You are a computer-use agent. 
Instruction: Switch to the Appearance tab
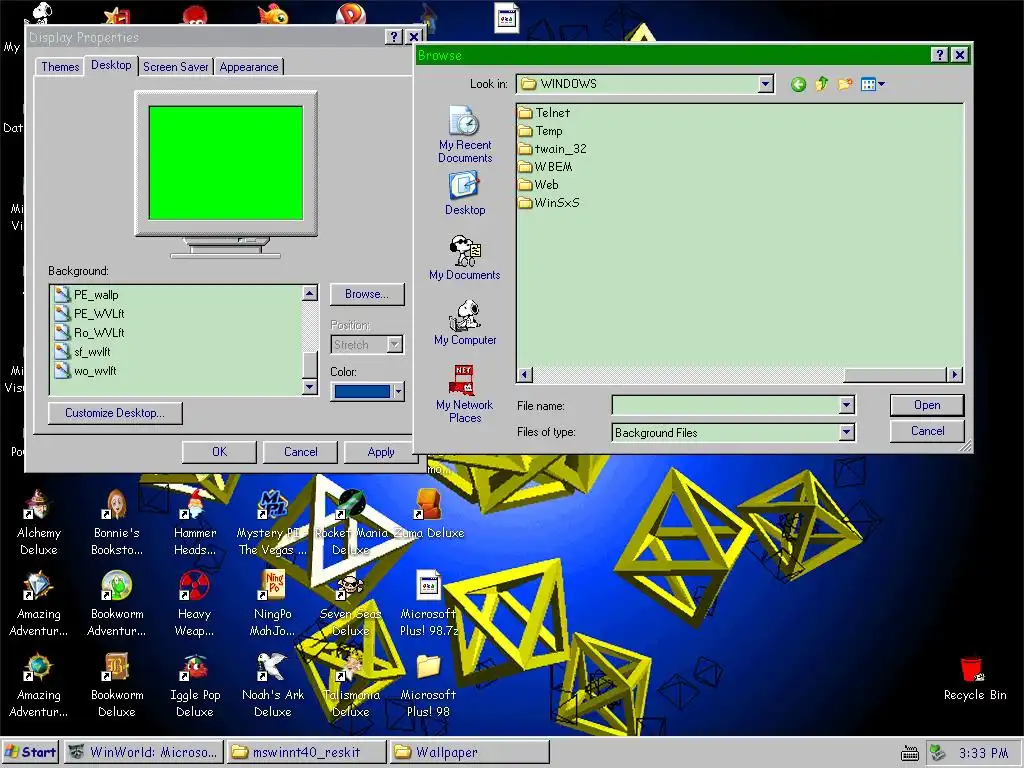249,67
